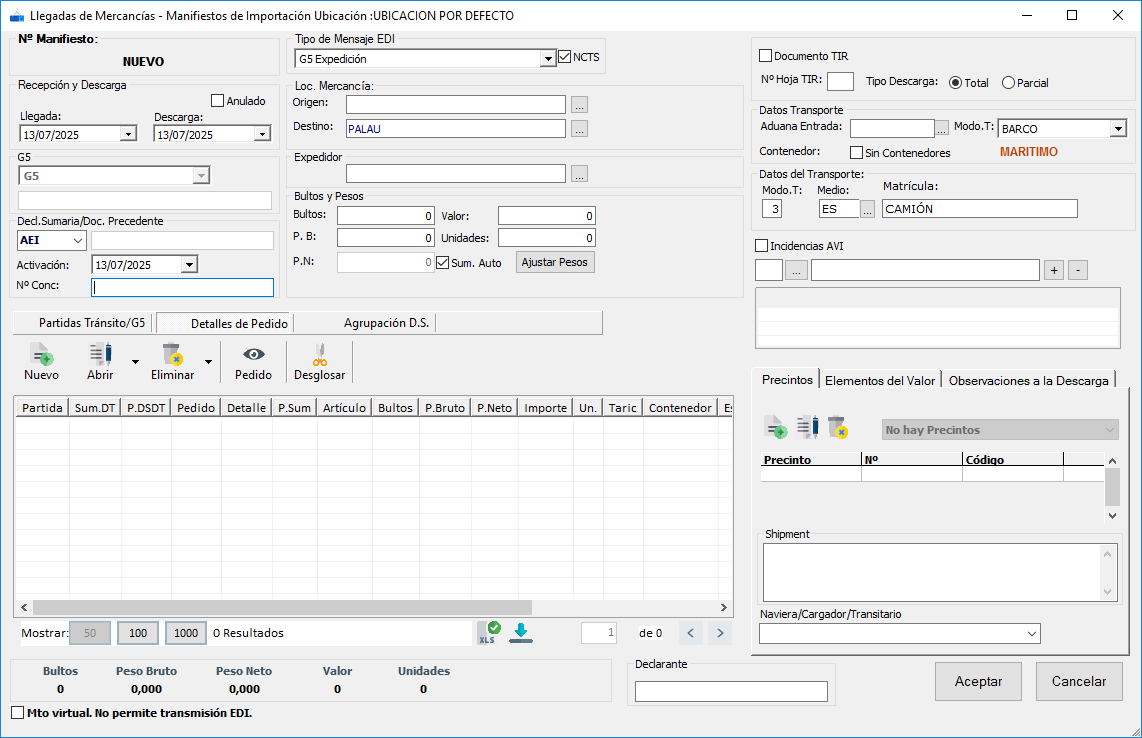This screenshot has height=738, width=1142.
Task: Expand the Modo.T BARCO dropdown
Action: [1117, 129]
